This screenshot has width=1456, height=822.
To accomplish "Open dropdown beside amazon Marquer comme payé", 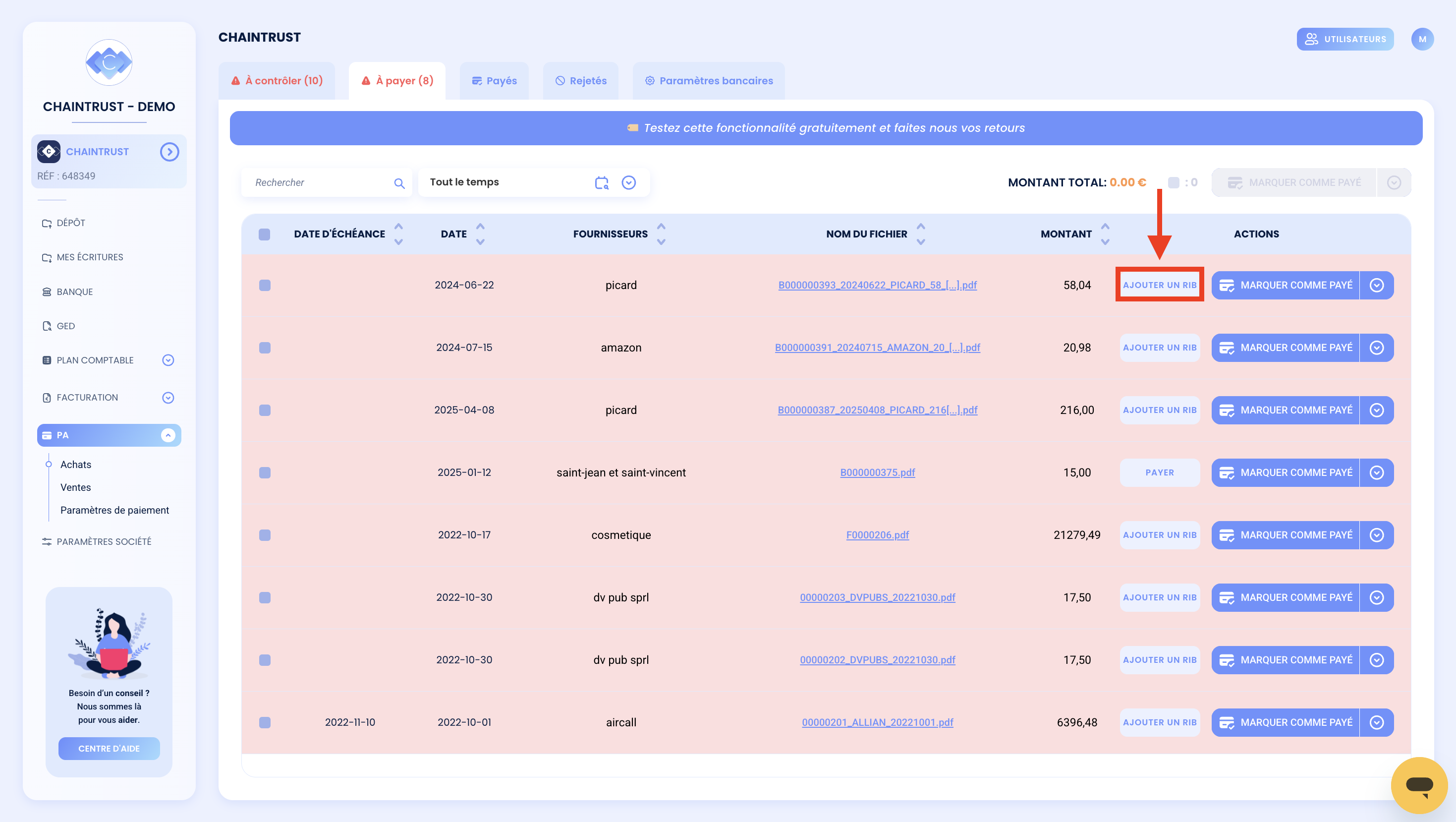I will pos(1377,348).
